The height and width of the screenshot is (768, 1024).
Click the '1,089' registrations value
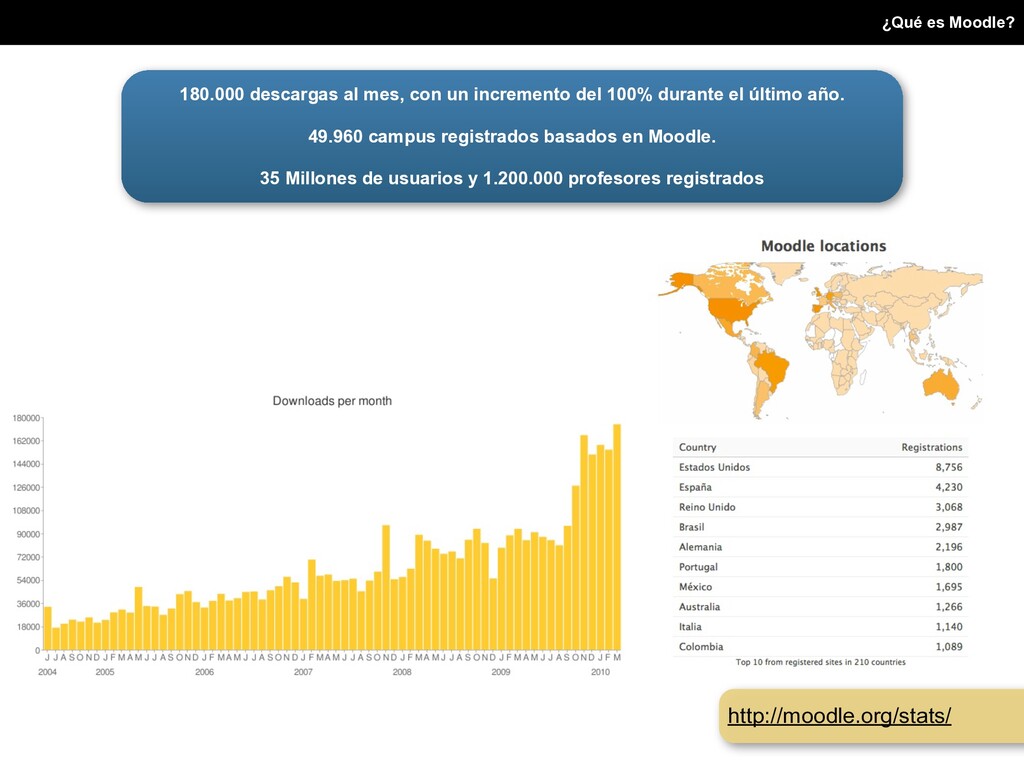[949, 647]
